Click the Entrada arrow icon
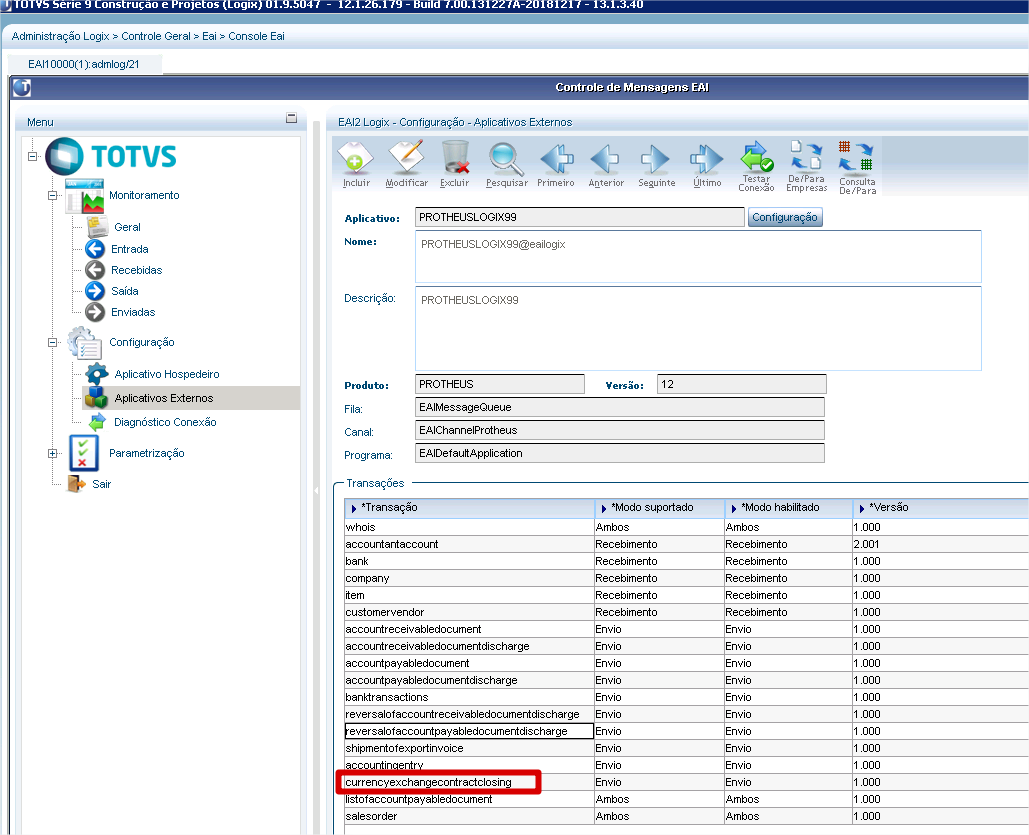 pos(95,249)
